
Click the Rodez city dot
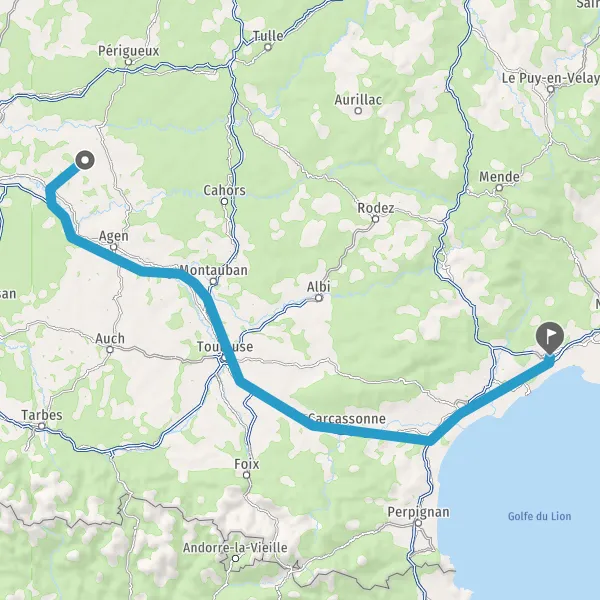click(x=376, y=219)
